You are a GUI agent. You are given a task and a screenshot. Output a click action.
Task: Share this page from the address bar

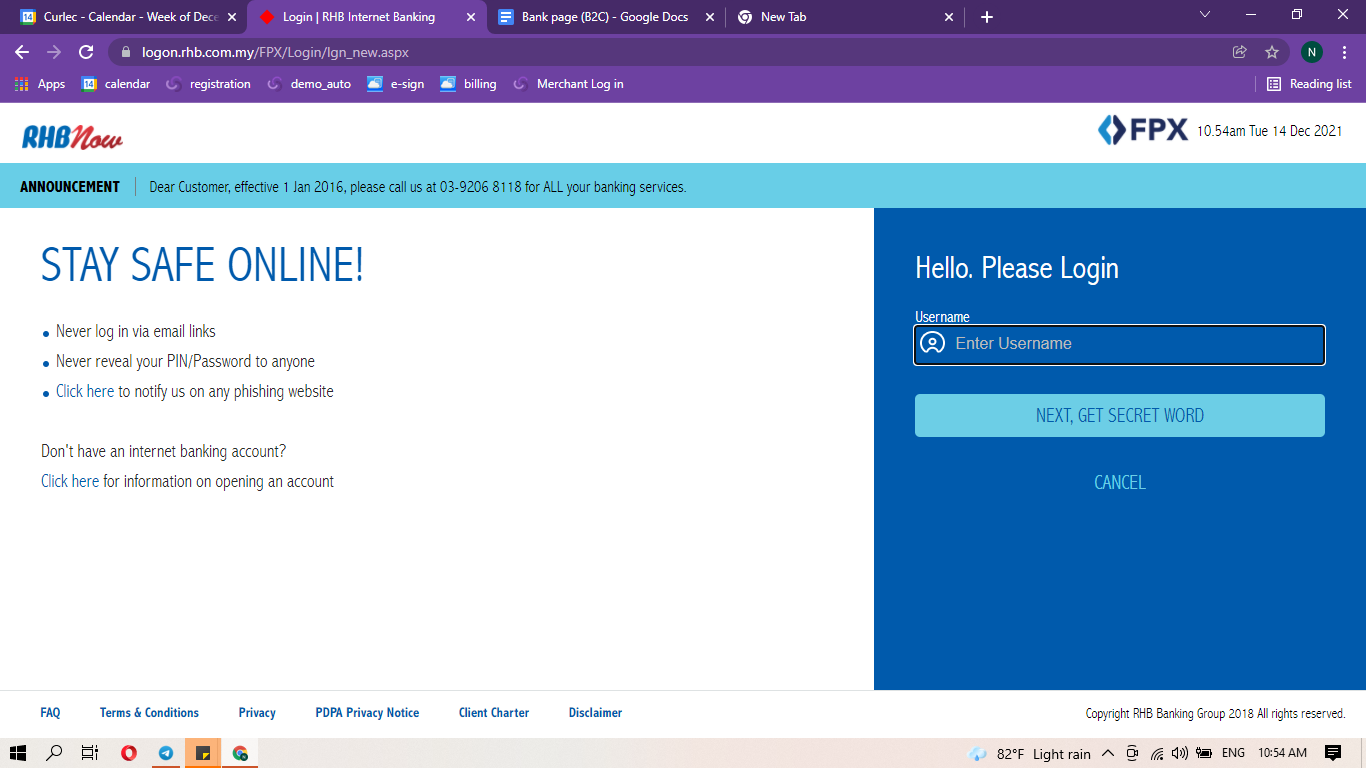click(x=1240, y=52)
